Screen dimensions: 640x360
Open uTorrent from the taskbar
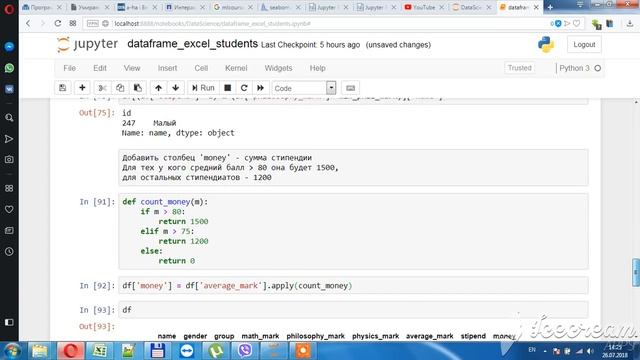(x=216, y=351)
